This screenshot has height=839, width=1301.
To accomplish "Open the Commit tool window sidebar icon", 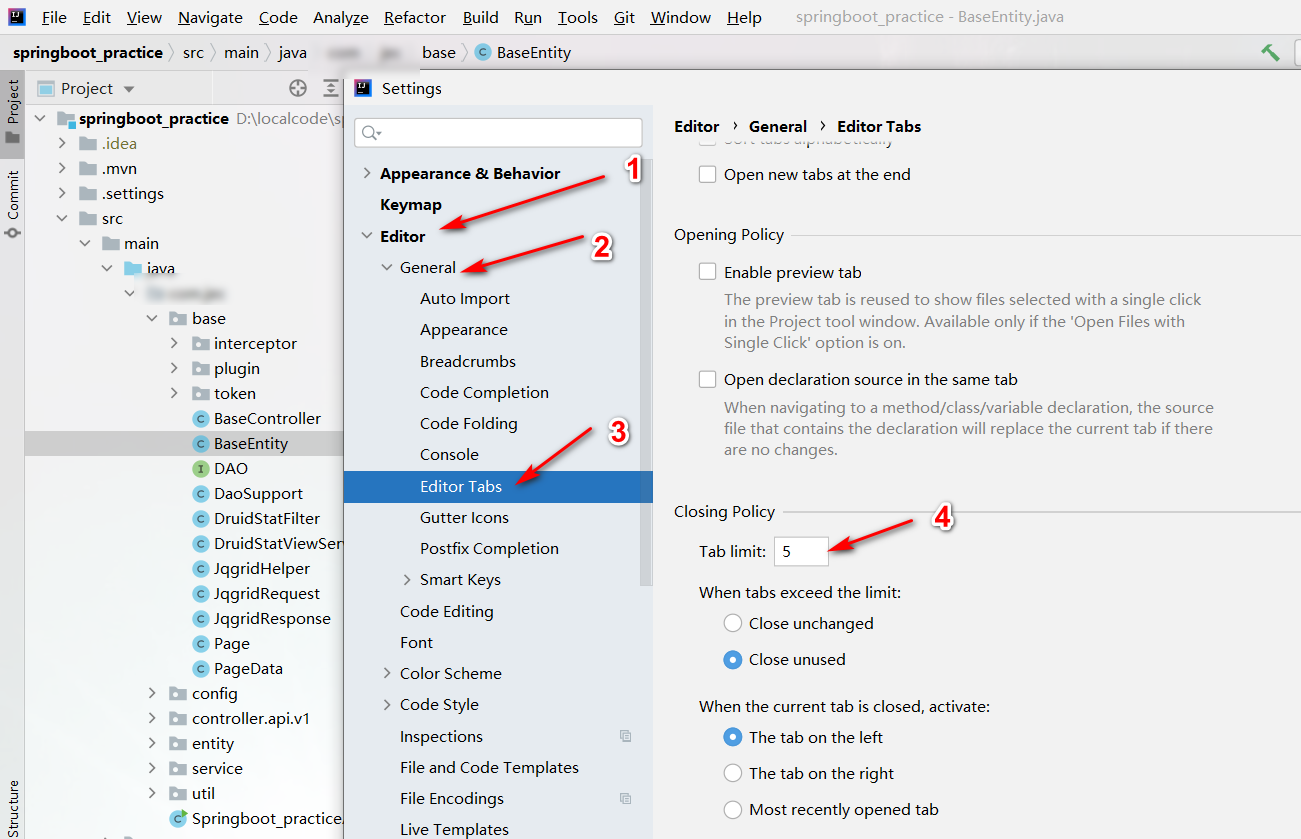I will click(13, 205).
